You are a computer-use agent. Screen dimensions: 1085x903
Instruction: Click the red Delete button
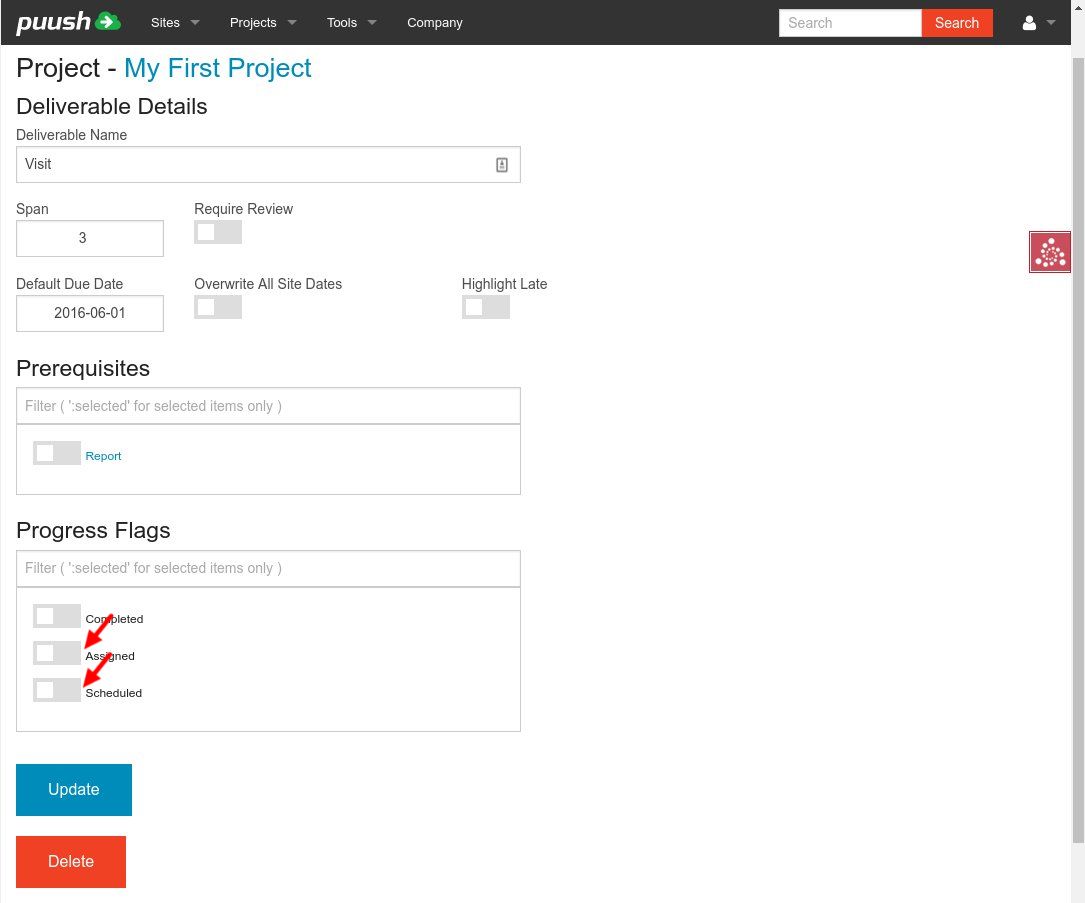click(x=71, y=862)
